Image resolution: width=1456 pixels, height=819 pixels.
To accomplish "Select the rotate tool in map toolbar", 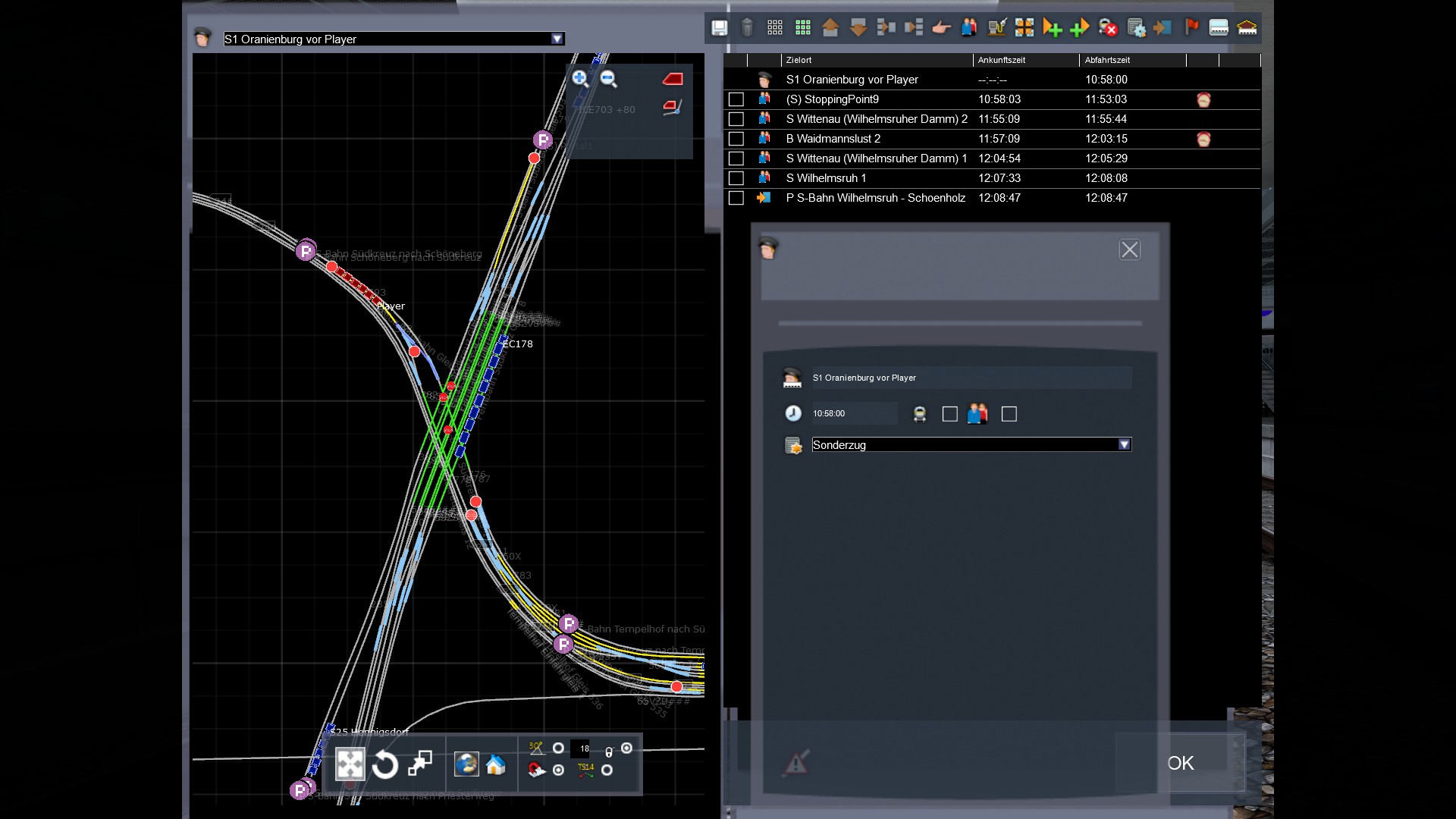I will (384, 764).
